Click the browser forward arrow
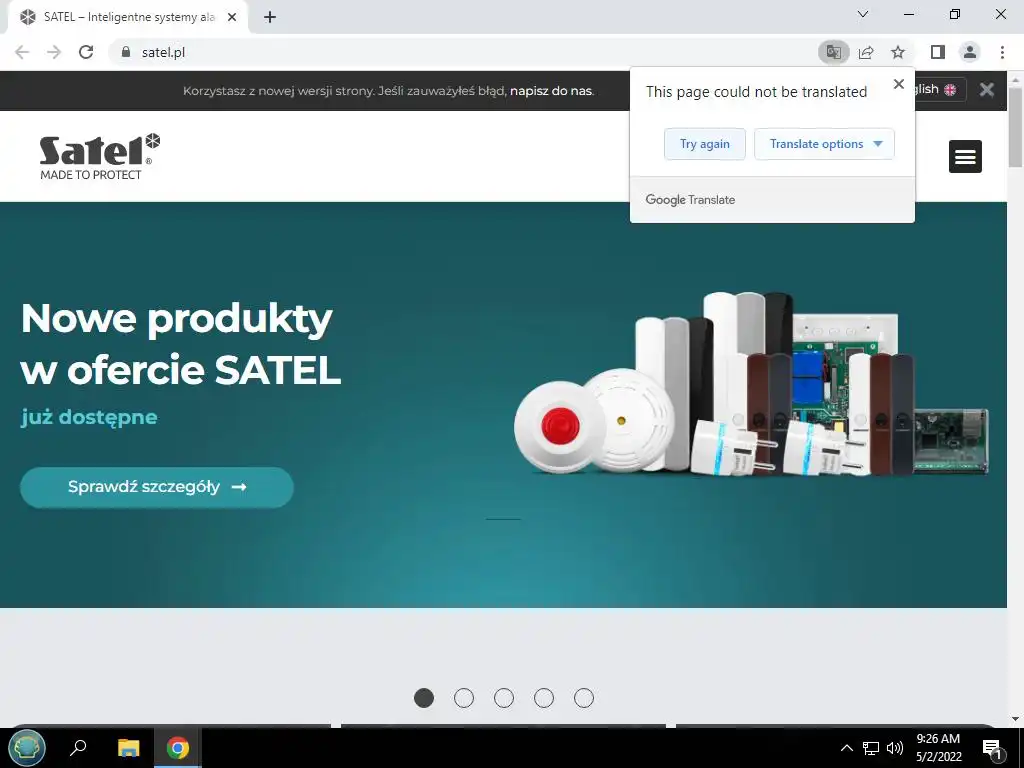 [54, 52]
